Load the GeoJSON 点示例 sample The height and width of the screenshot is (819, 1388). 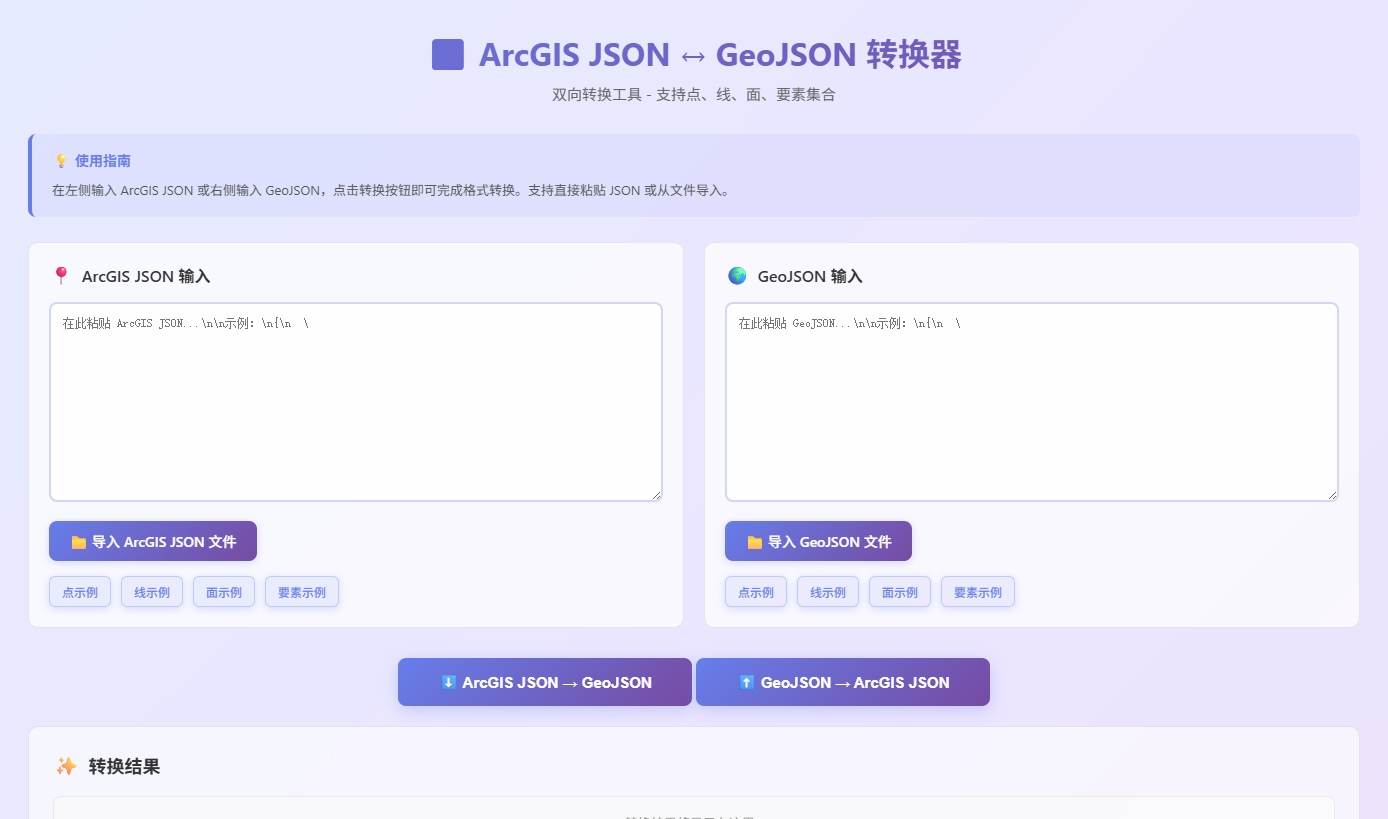point(756,592)
